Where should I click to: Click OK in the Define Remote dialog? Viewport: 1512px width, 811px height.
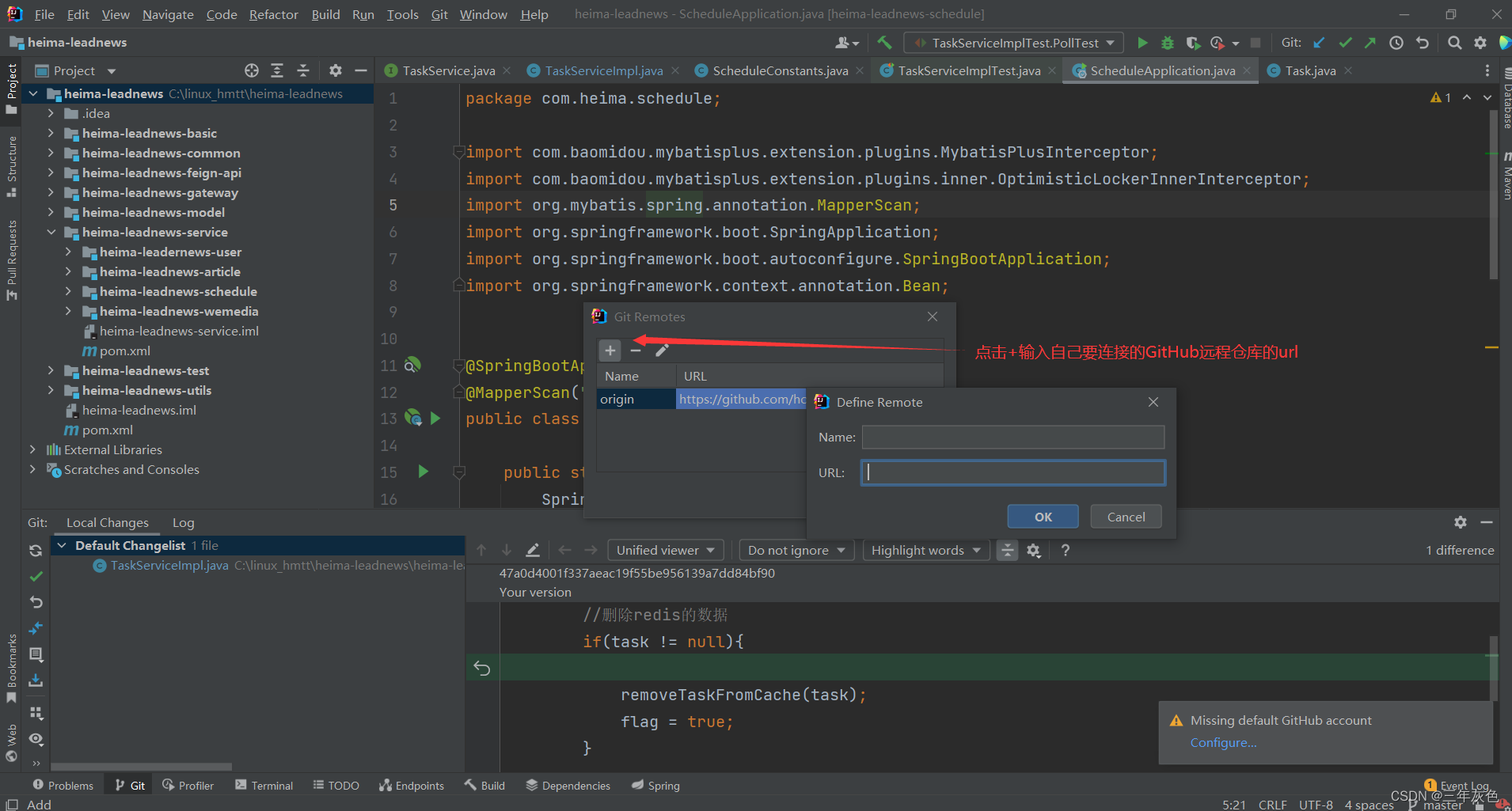click(x=1043, y=516)
